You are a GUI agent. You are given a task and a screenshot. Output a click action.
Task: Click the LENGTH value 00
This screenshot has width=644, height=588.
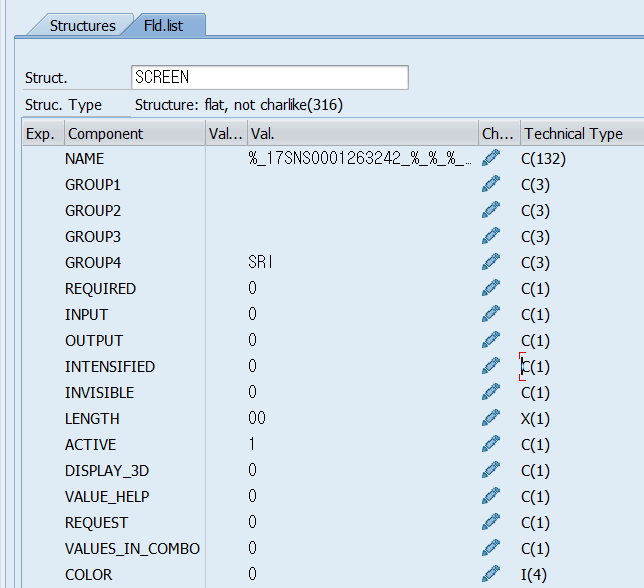coord(257,418)
